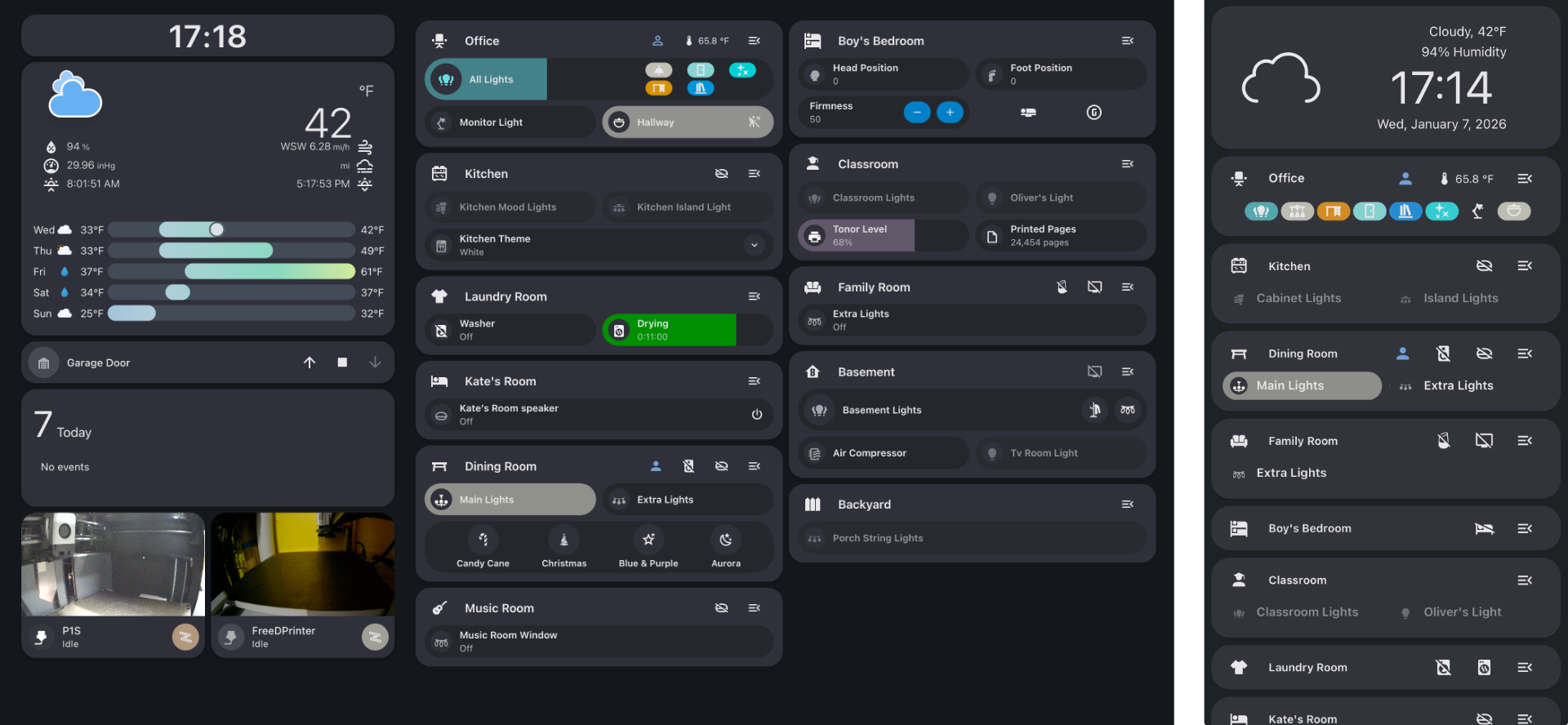Open the Kitchen Theme dropdown chevron
1568x725 pixels.
coord(755,245)
